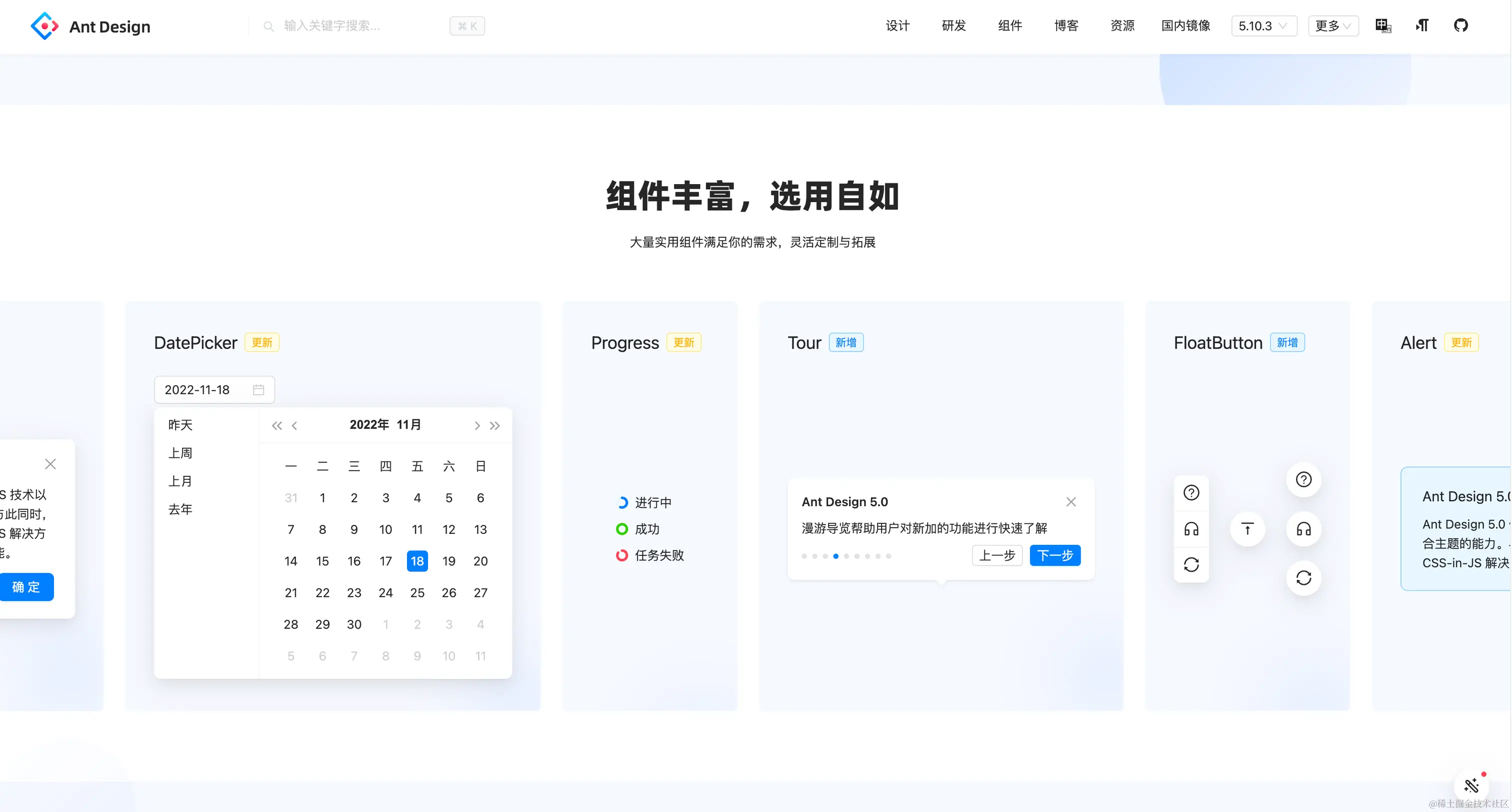Click the DatePicker card title
The height and width of the screenshot is (812, 1512).
(195, 343)
